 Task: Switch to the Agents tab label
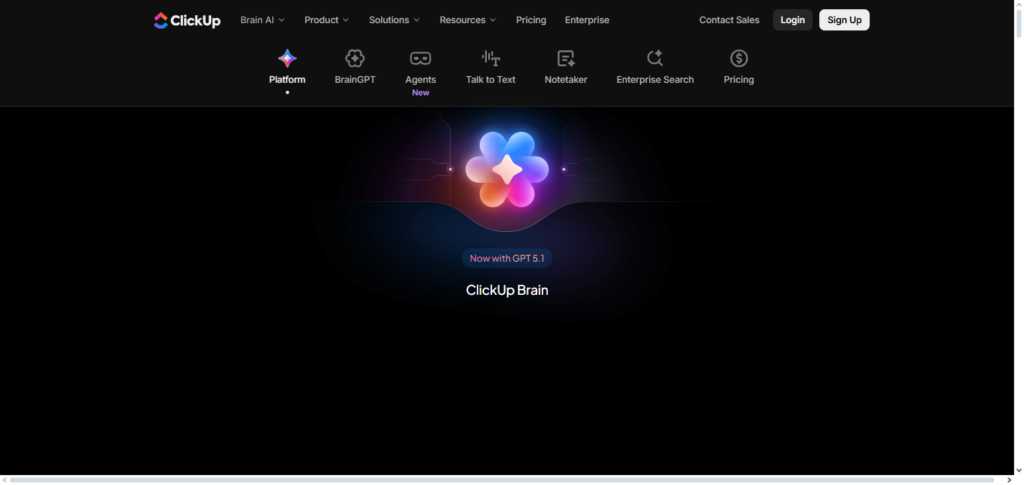(421, 80)
